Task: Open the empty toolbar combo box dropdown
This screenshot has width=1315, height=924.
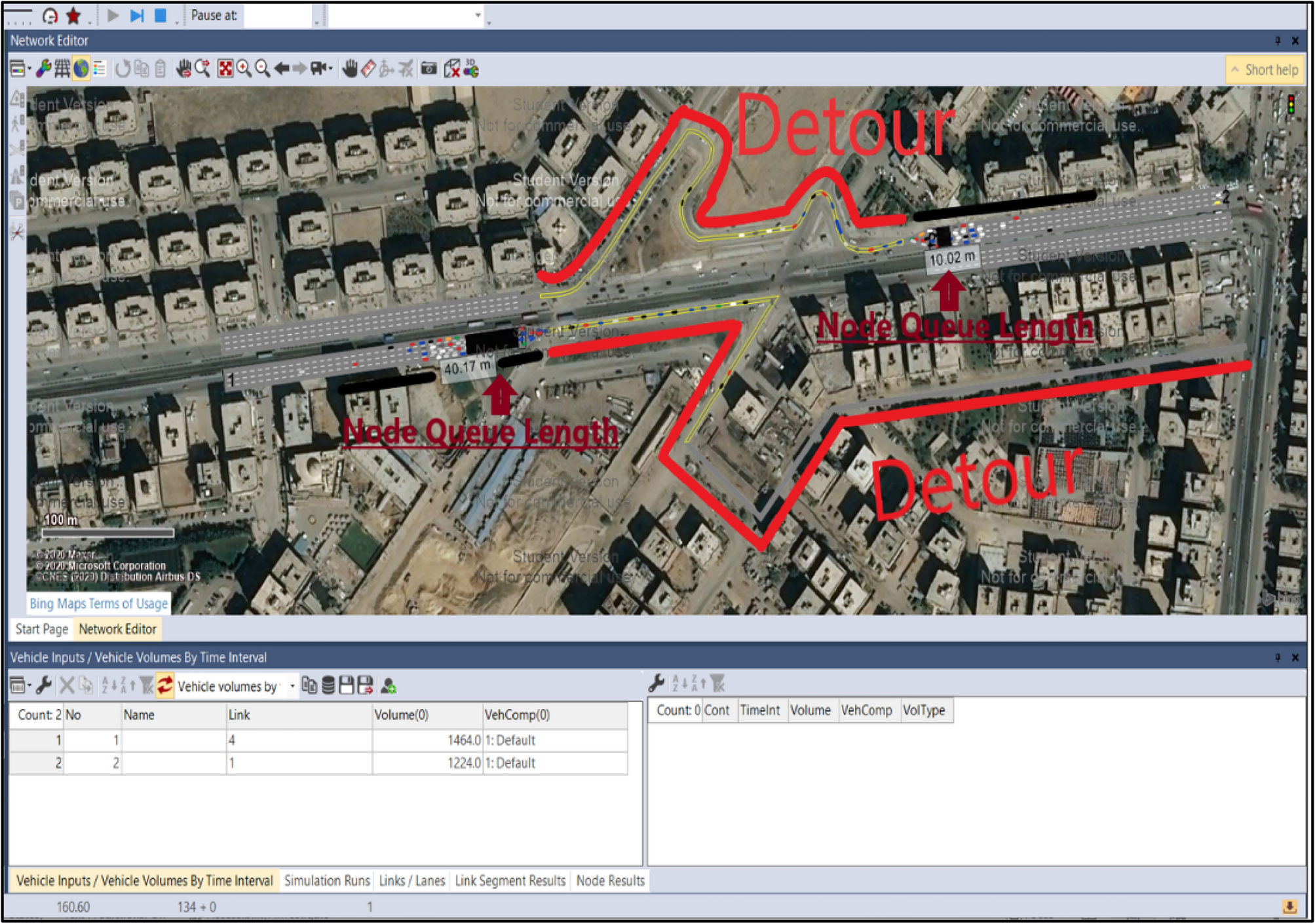Action: pos(478,15)
